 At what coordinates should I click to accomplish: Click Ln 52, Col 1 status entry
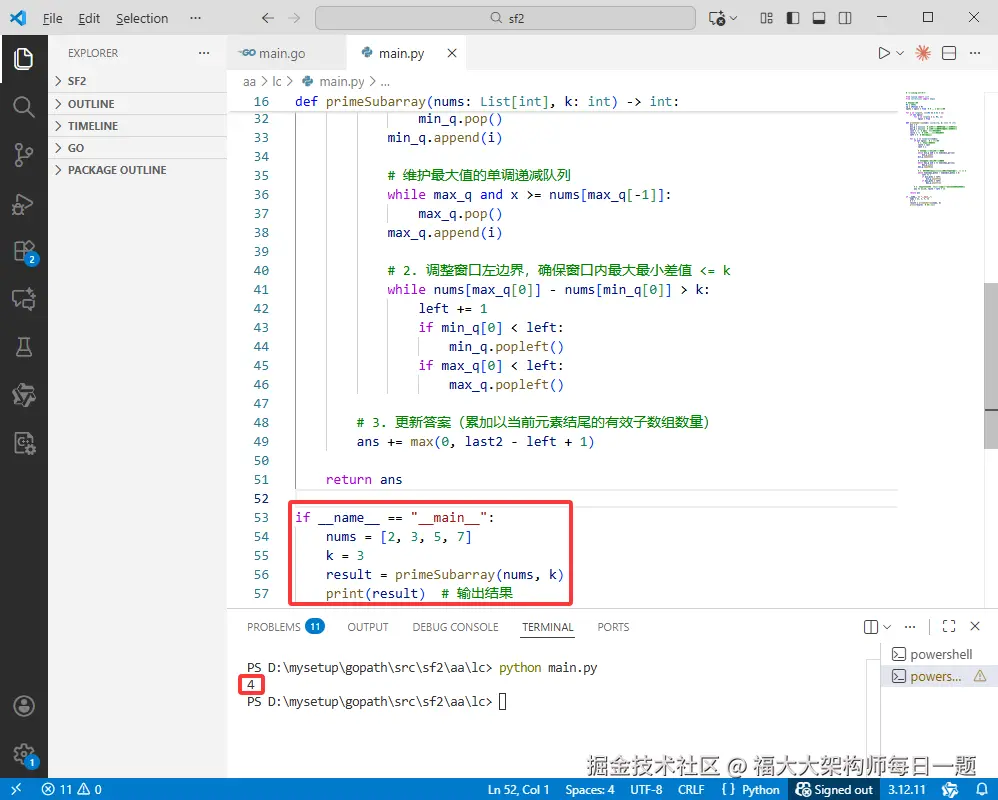(x=518, y=789)
